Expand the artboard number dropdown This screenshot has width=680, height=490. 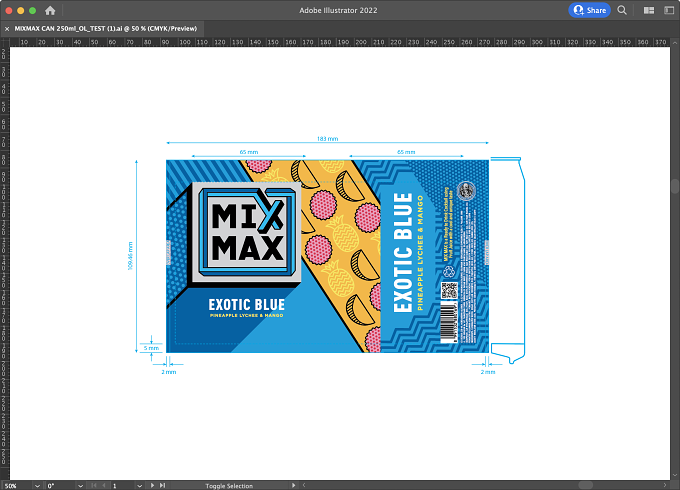(x=139, y=486)
